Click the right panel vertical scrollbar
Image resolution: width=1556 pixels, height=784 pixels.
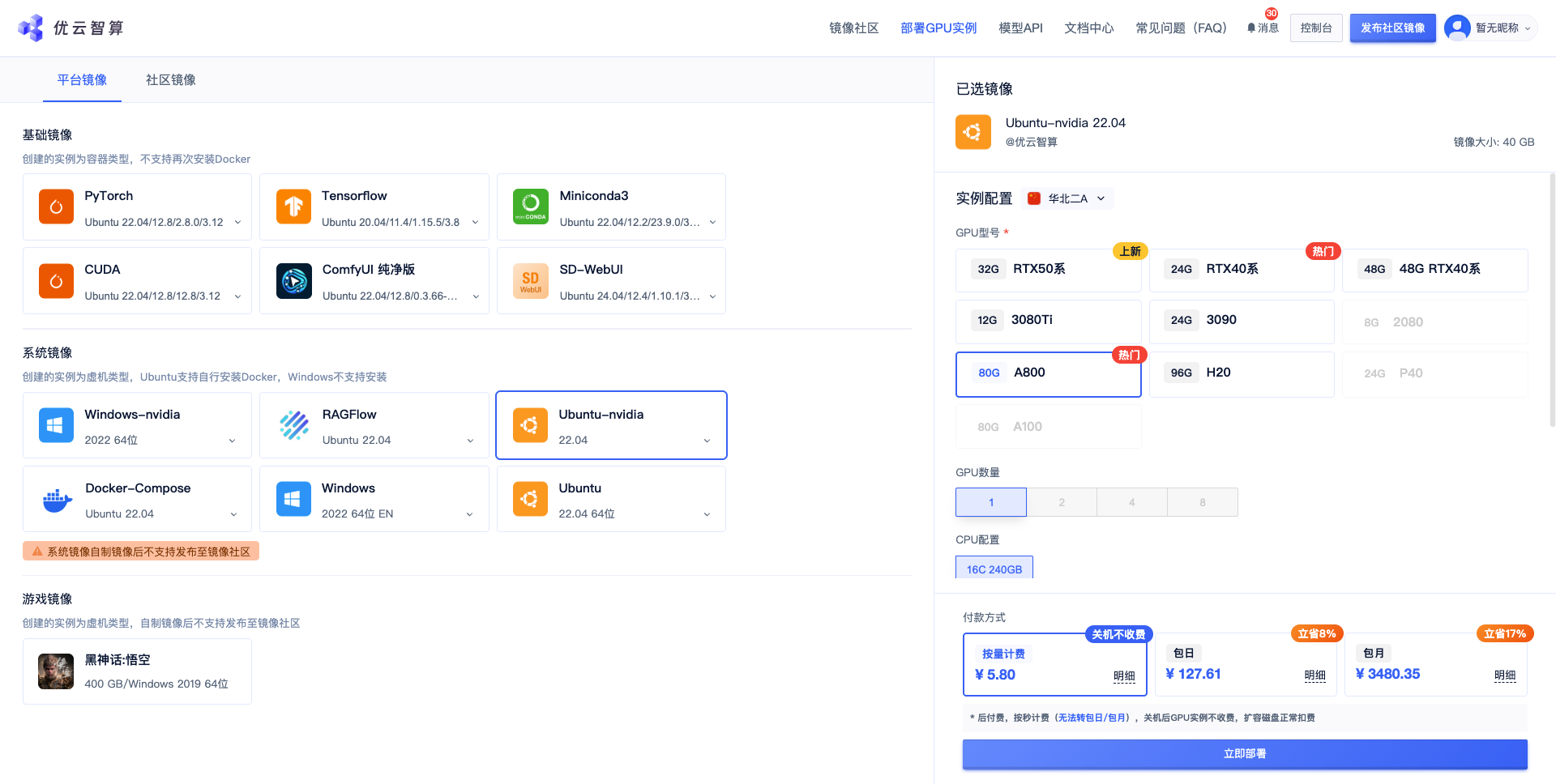1552,300
